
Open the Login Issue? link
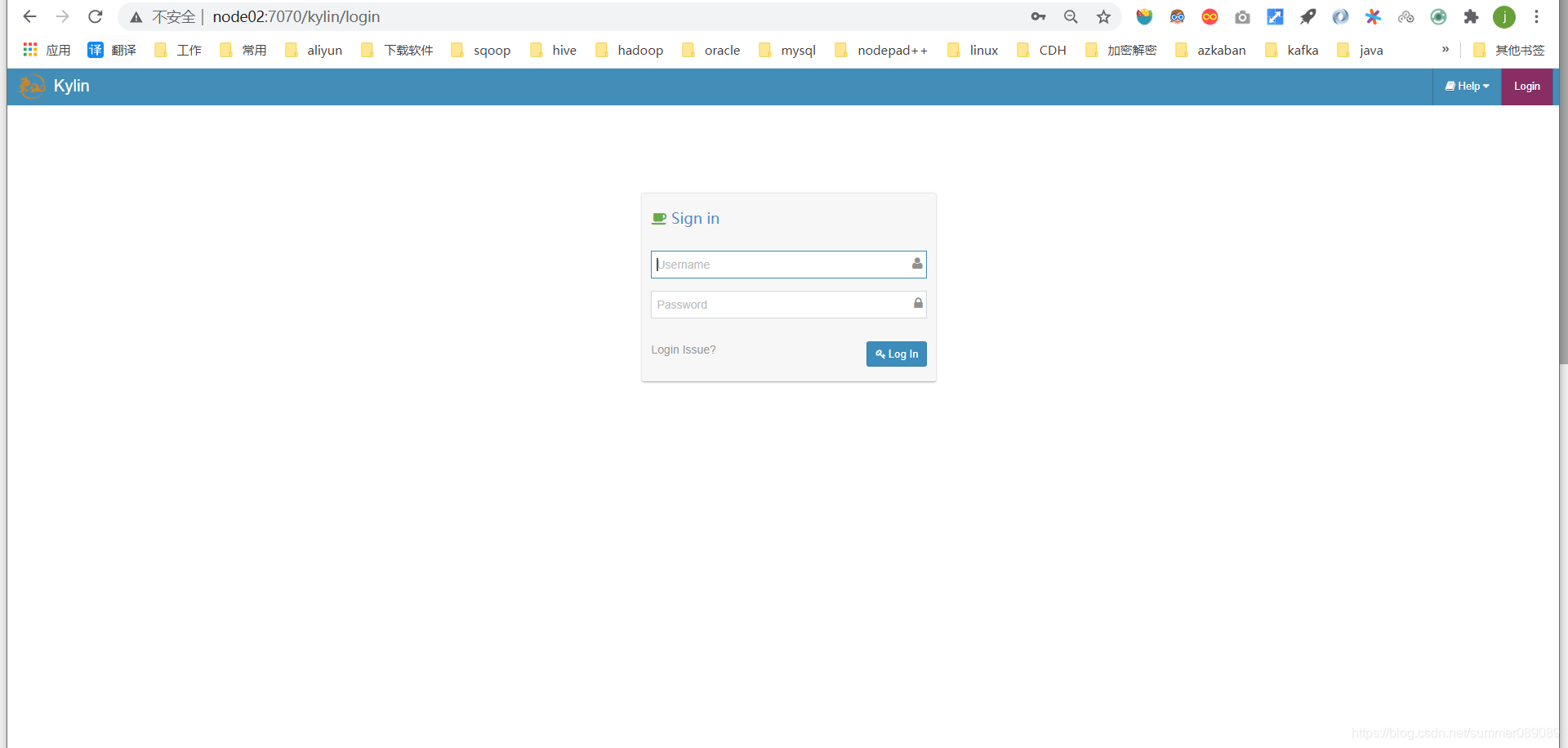[684, 350]
